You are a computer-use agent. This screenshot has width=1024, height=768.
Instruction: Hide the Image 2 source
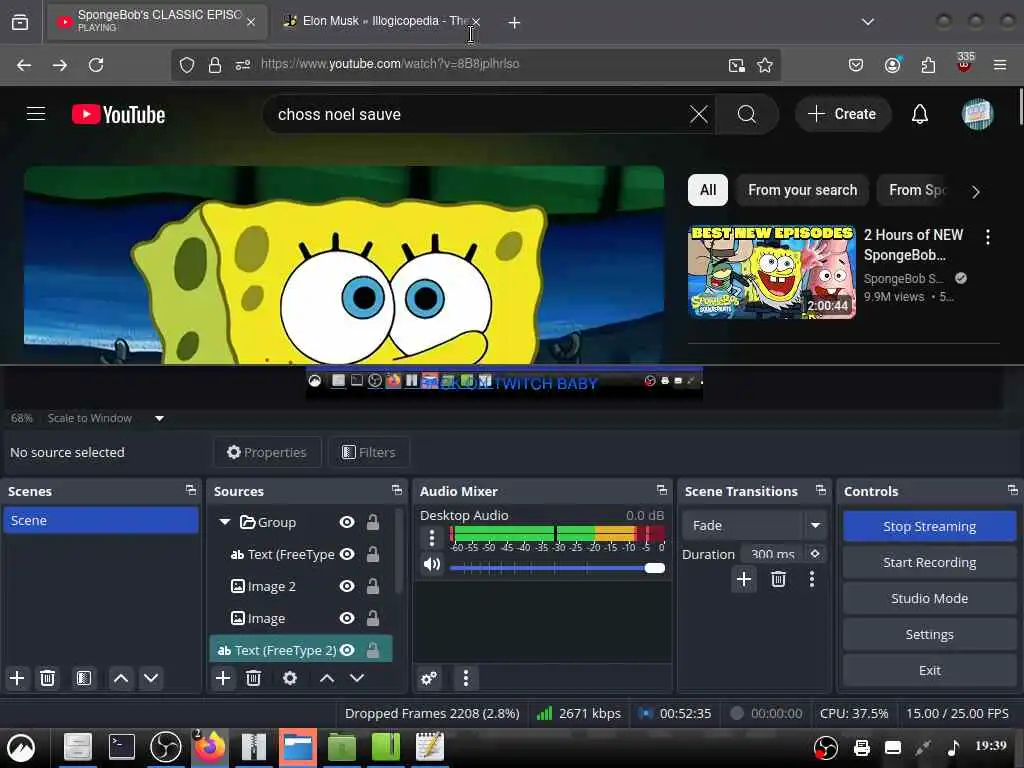click(347, 586)
